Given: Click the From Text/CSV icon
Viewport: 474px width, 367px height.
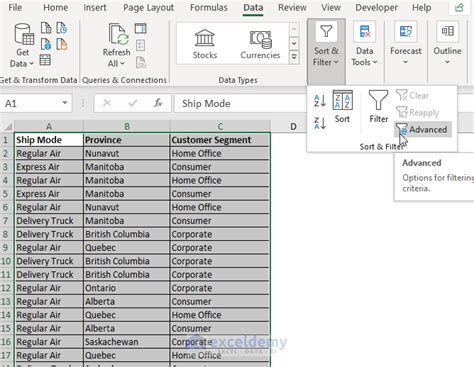Looking at the screenshot, I should click(x=46, y=28).
